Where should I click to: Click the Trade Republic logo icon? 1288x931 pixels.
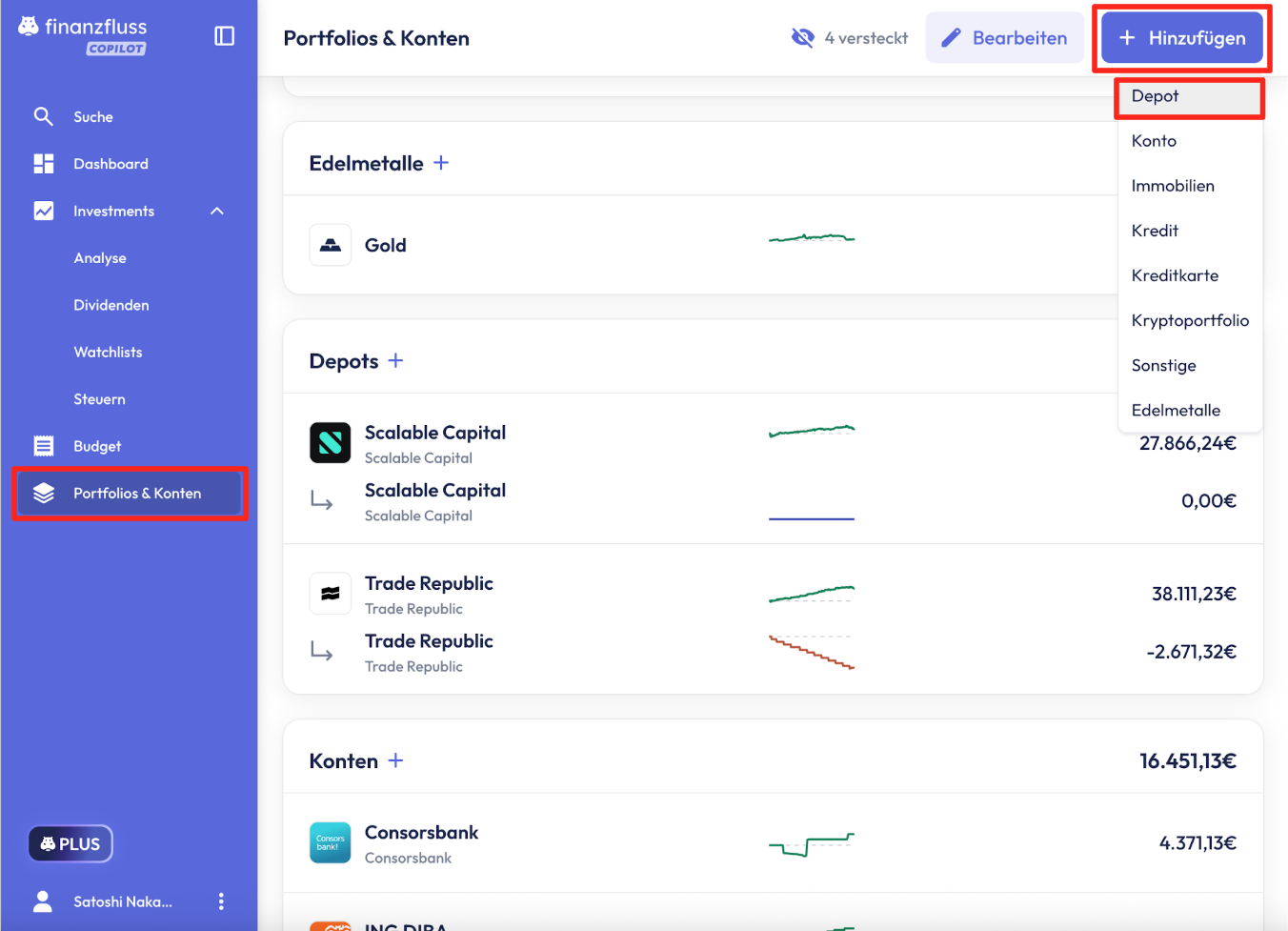click(331, 594)
